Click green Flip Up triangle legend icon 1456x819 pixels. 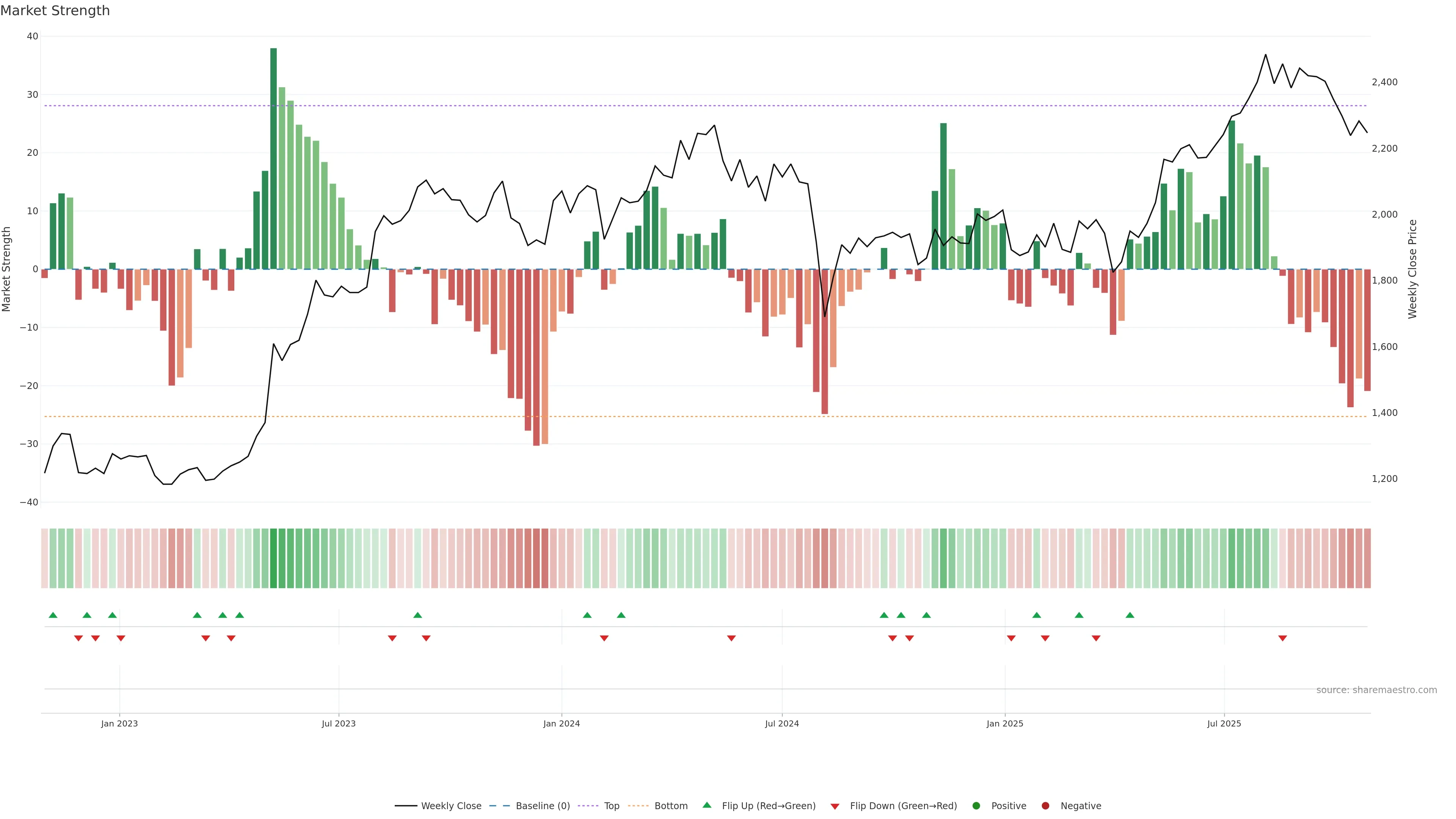coord(706,805)
